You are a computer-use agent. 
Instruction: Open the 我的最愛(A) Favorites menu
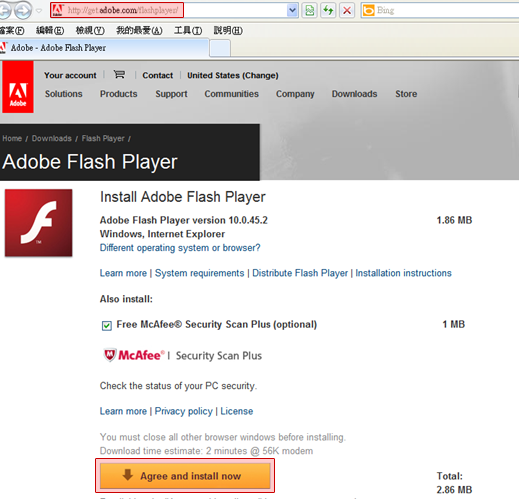pos(139,31)
